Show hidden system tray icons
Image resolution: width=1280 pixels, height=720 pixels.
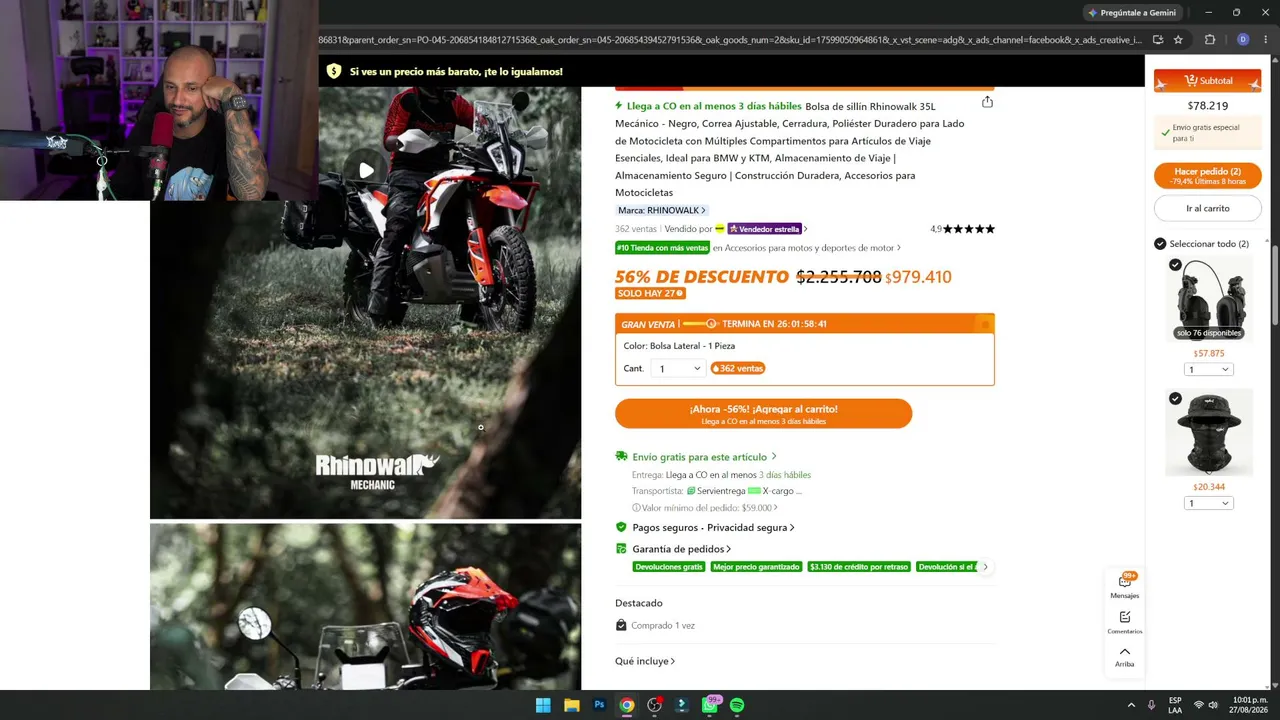[1131, 705]
